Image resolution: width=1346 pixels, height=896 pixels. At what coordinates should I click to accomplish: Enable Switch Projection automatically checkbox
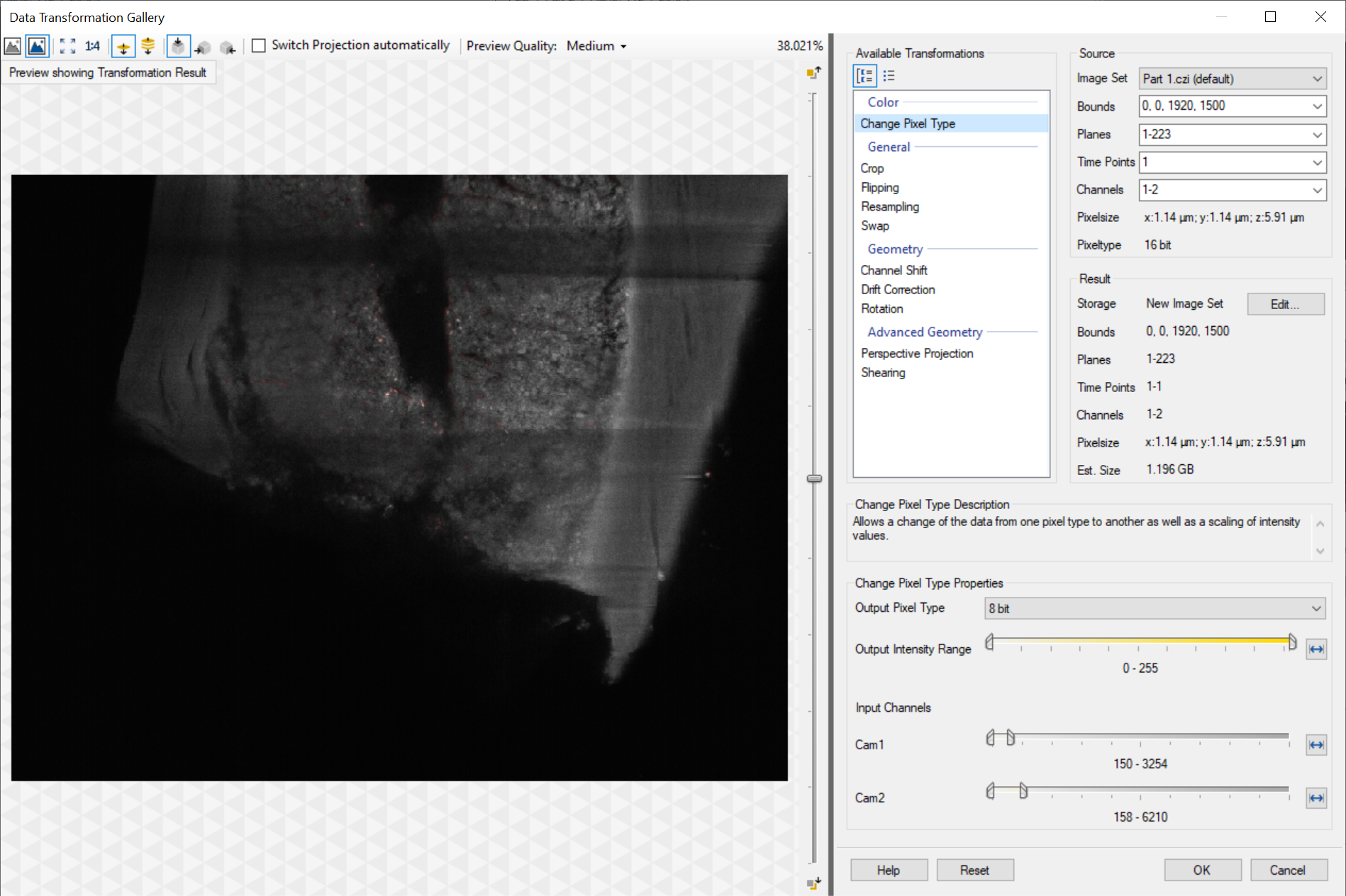point(259,46)
